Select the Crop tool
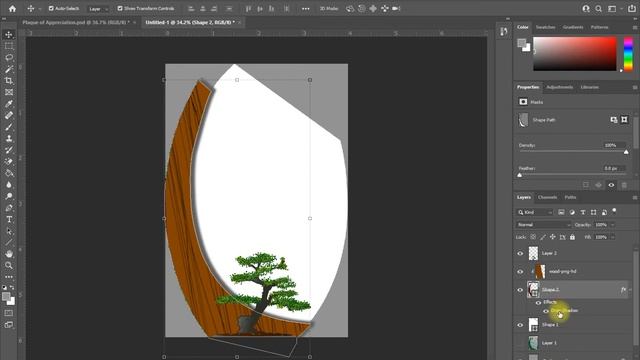Image resolution: width=640 pixels, height=360 pixels. tap(9, 80)
